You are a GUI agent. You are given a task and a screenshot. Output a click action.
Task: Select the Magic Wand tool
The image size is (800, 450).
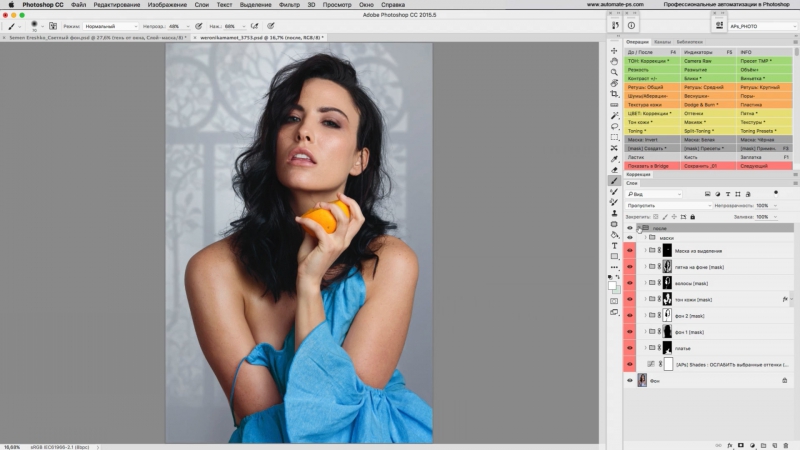pos(614,115)
